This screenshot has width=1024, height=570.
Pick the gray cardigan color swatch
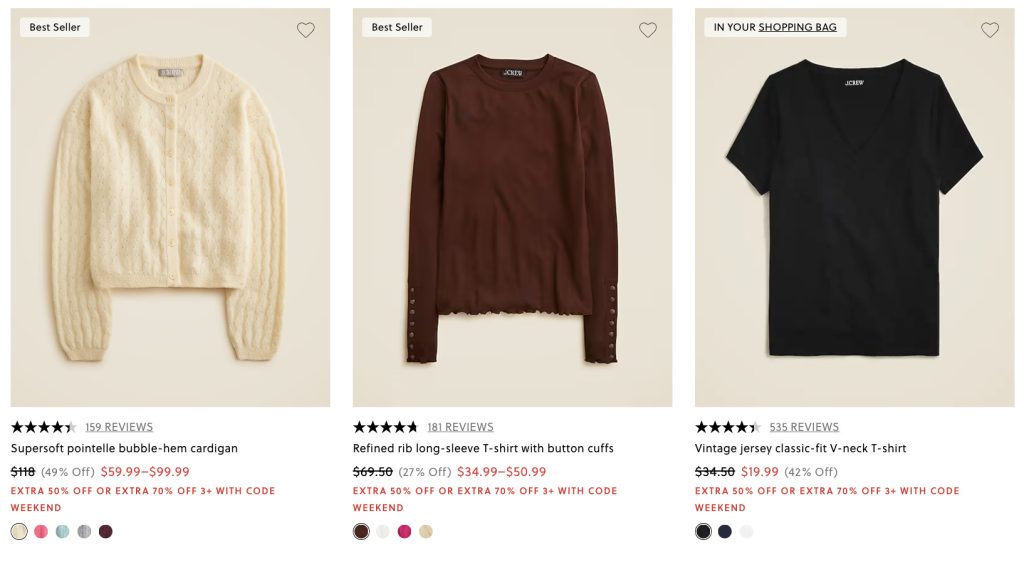[x=84, y=532]
